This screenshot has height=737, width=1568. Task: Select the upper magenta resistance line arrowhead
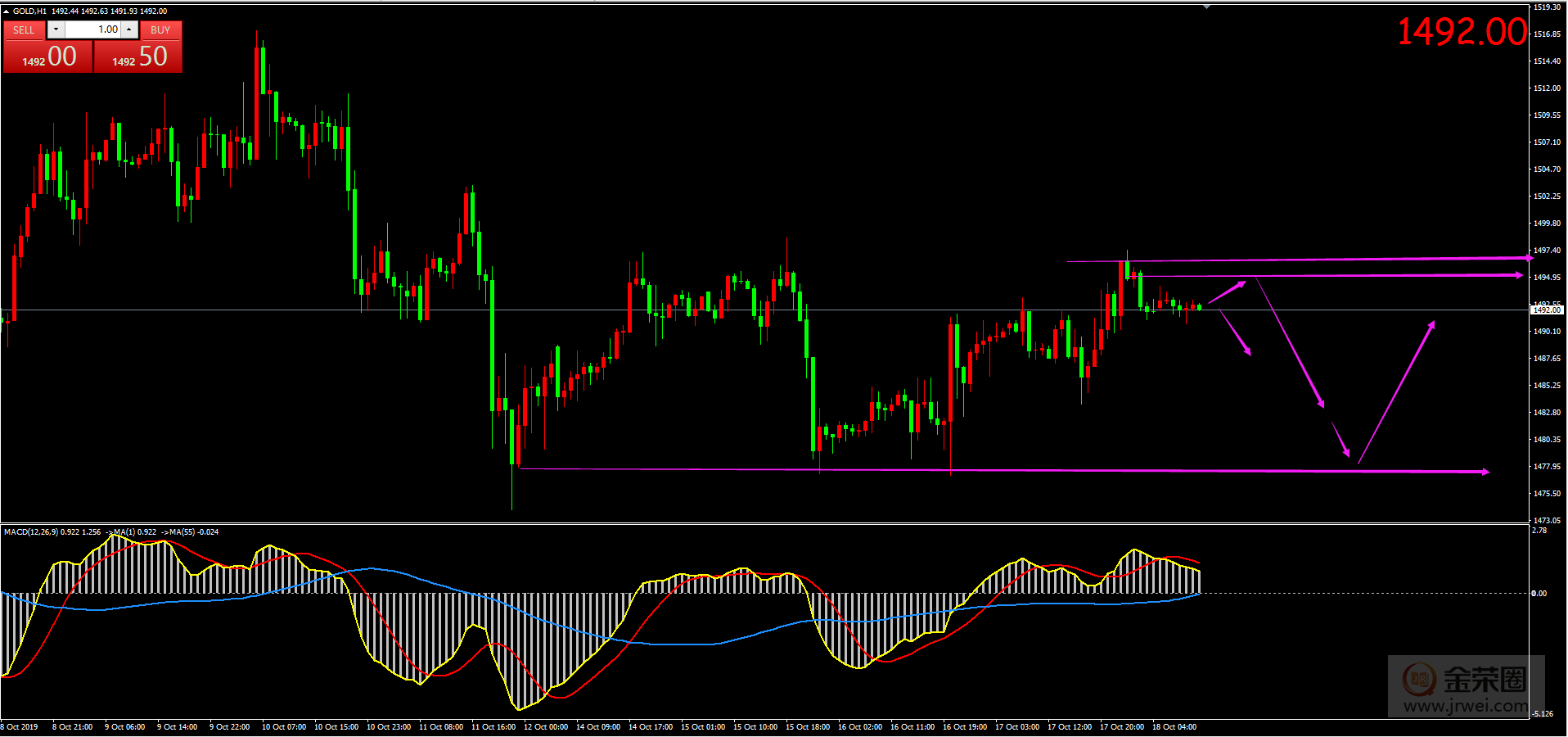tap(1527, 258)
